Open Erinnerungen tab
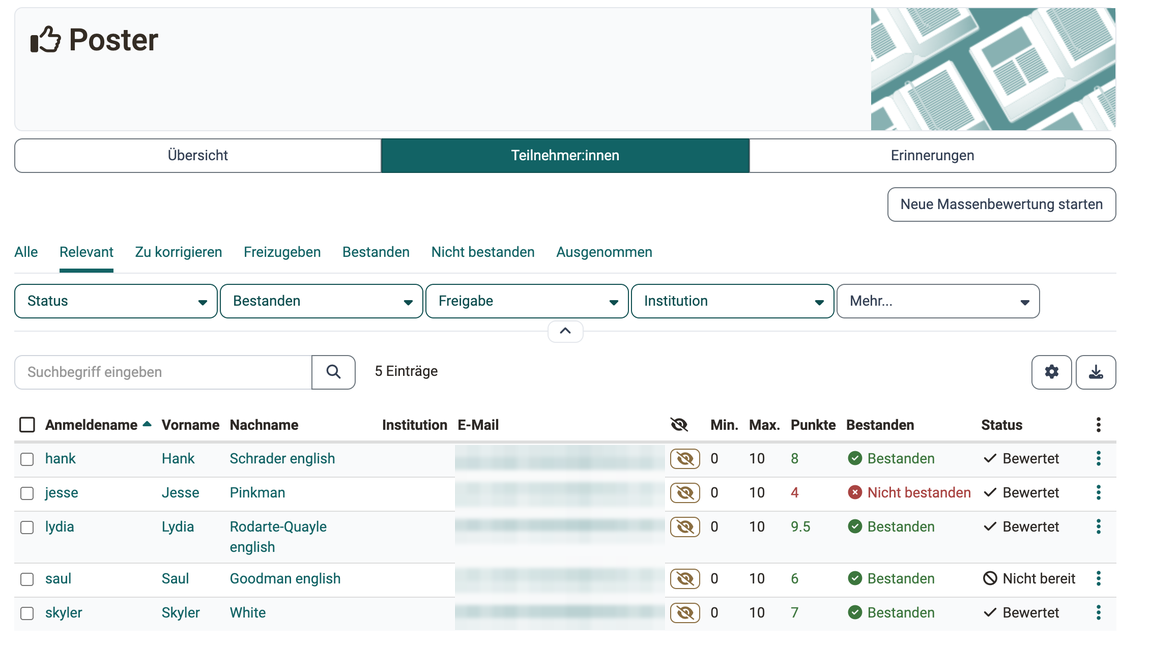1150x645 pixels. tap(932, 156)
